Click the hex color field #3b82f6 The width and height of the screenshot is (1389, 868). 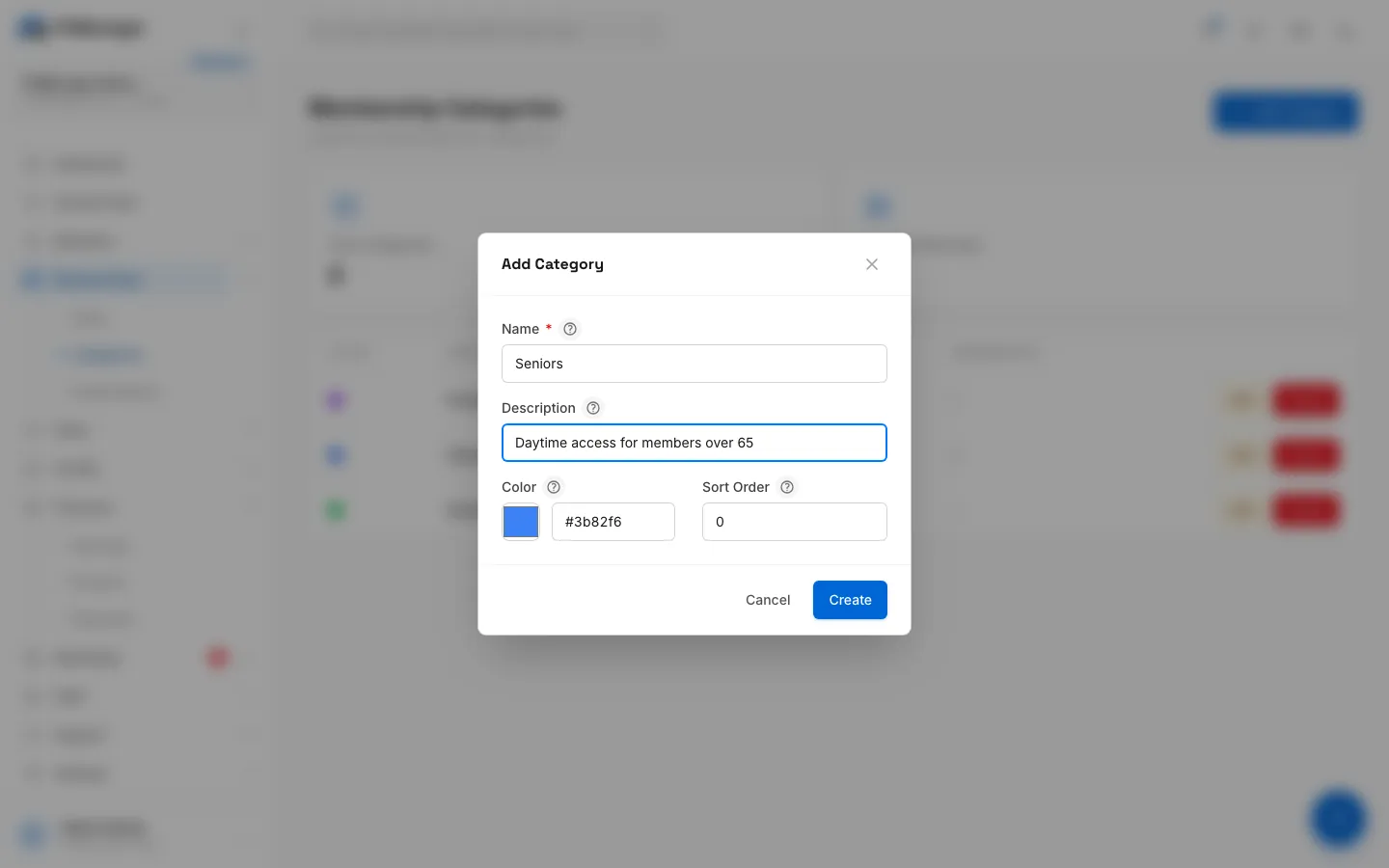coord(613,522)
